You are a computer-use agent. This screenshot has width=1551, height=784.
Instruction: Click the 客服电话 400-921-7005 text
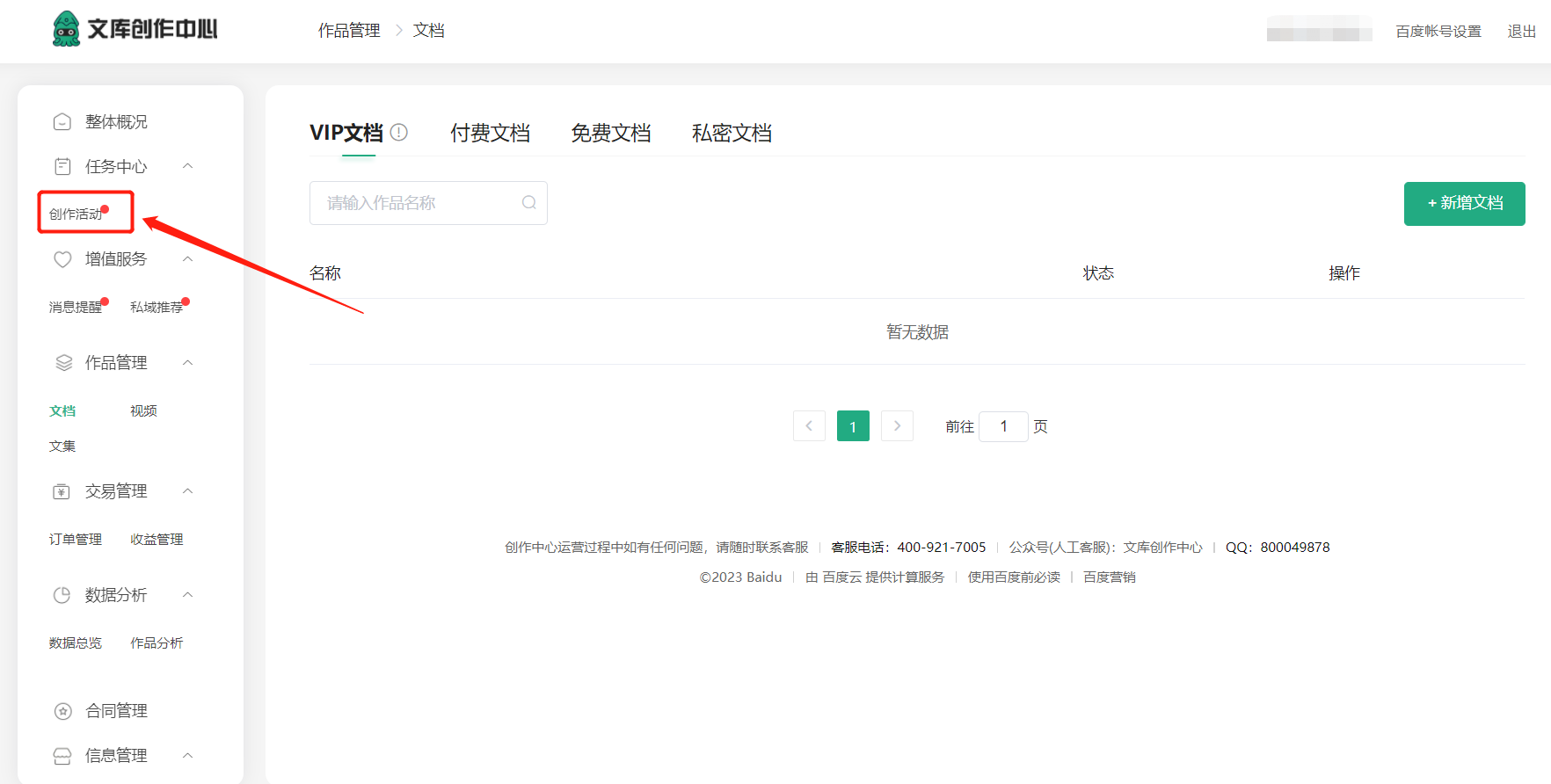click(x=908, y=548)
